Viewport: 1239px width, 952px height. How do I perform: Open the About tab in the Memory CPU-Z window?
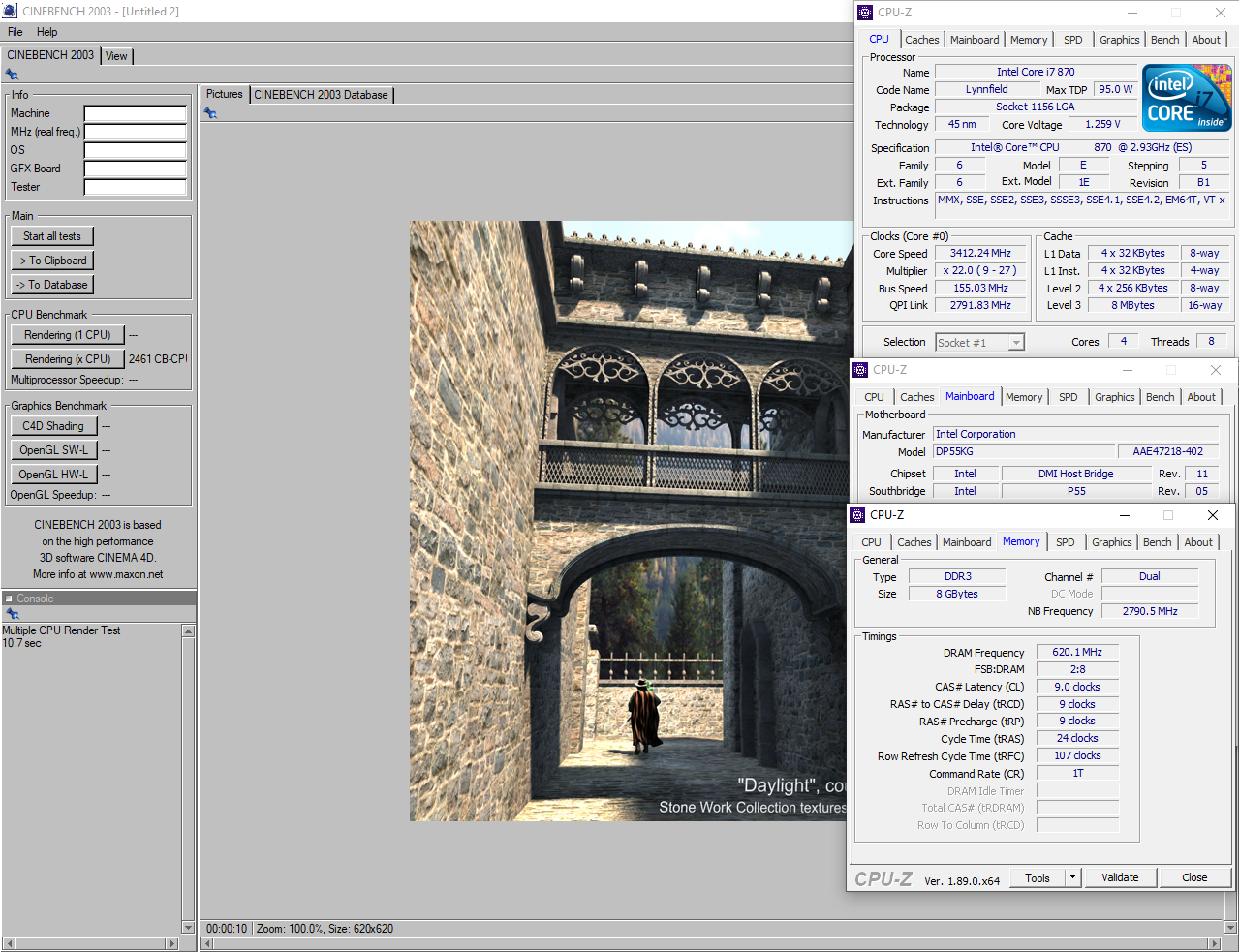[1197, 542]
